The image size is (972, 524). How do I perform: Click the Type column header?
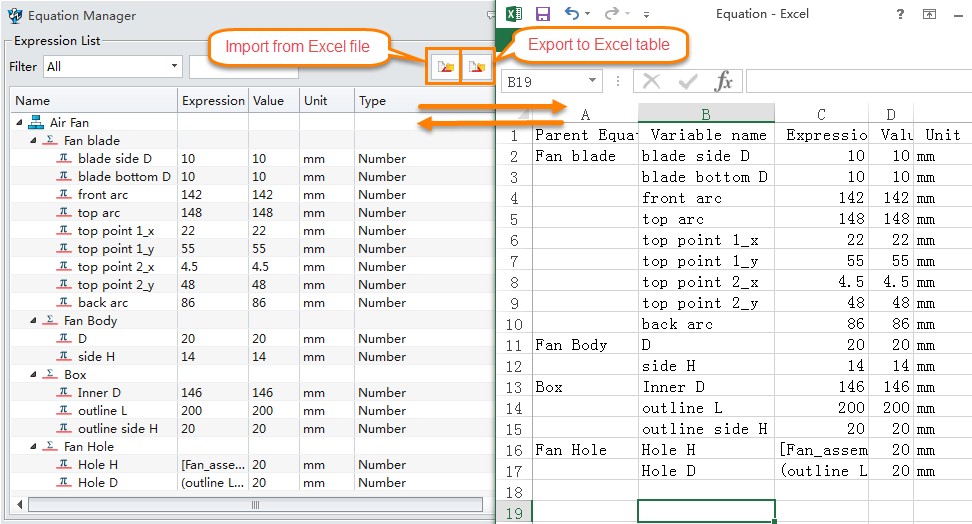click(425, 100)
